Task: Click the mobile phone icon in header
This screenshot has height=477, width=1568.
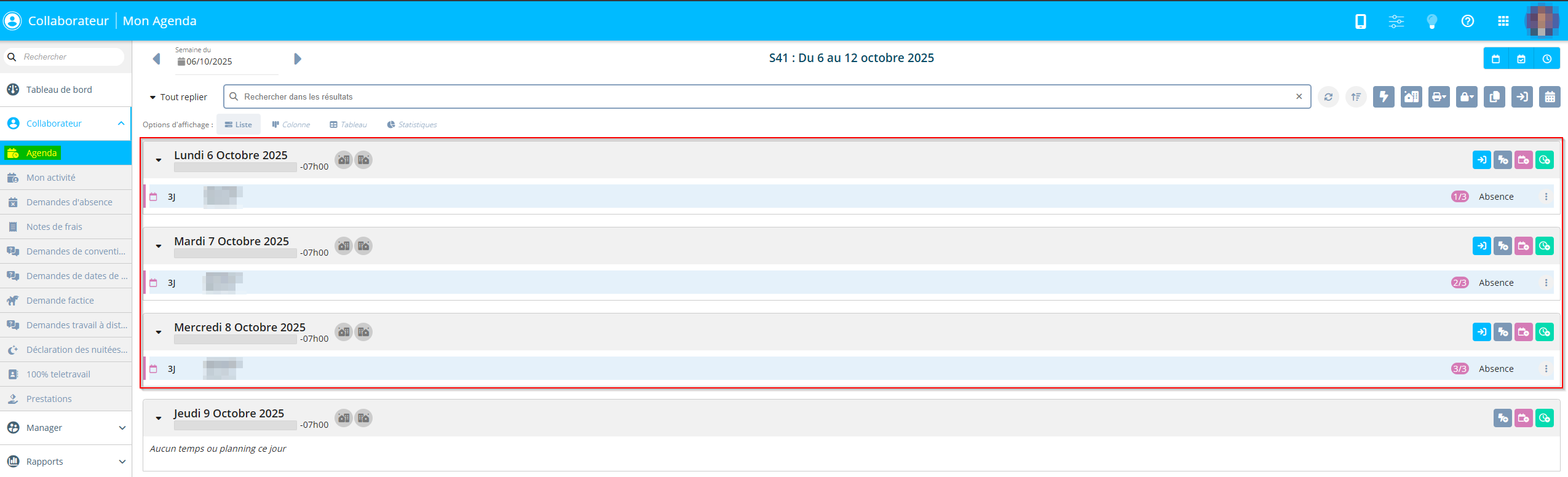Action: tap(1361, 22)
